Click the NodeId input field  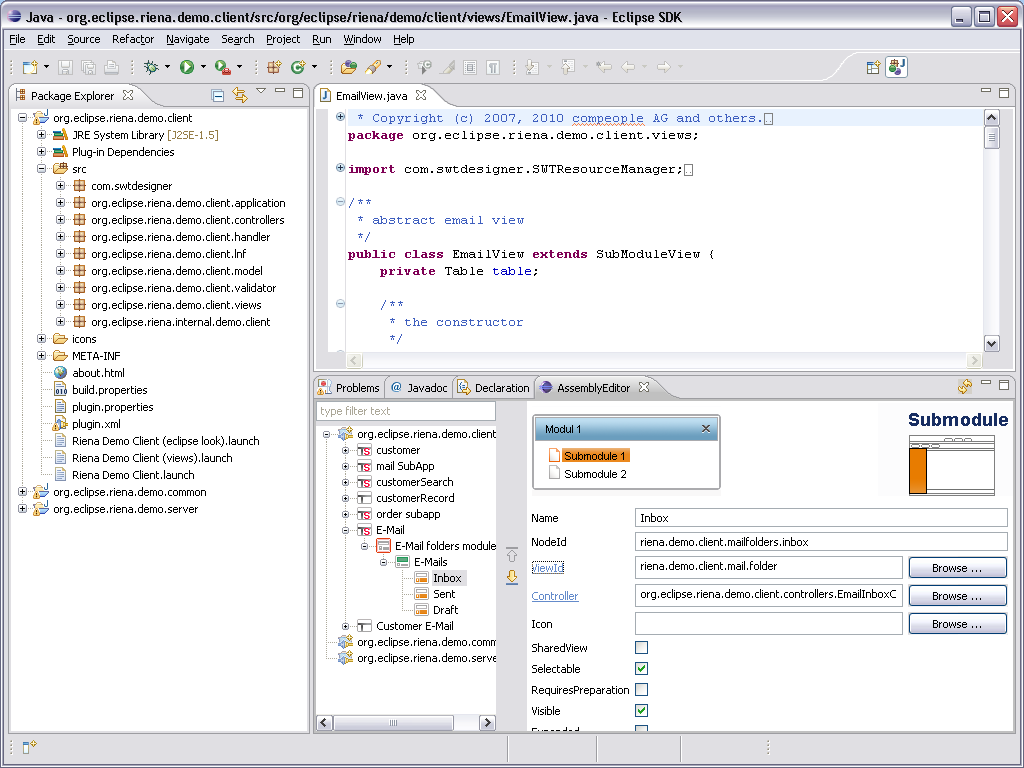click(821, 542)
